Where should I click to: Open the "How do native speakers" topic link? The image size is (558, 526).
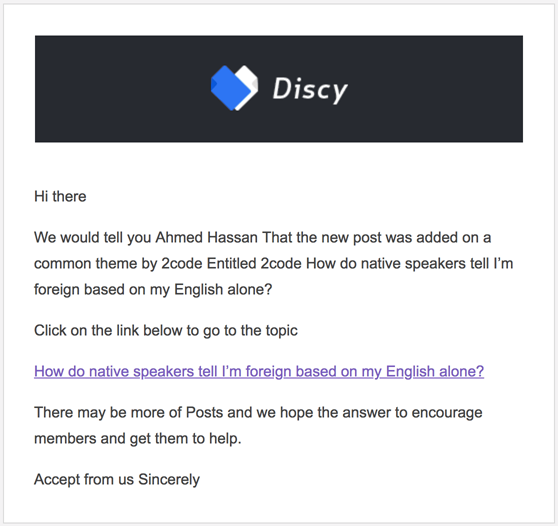point(259,372)
